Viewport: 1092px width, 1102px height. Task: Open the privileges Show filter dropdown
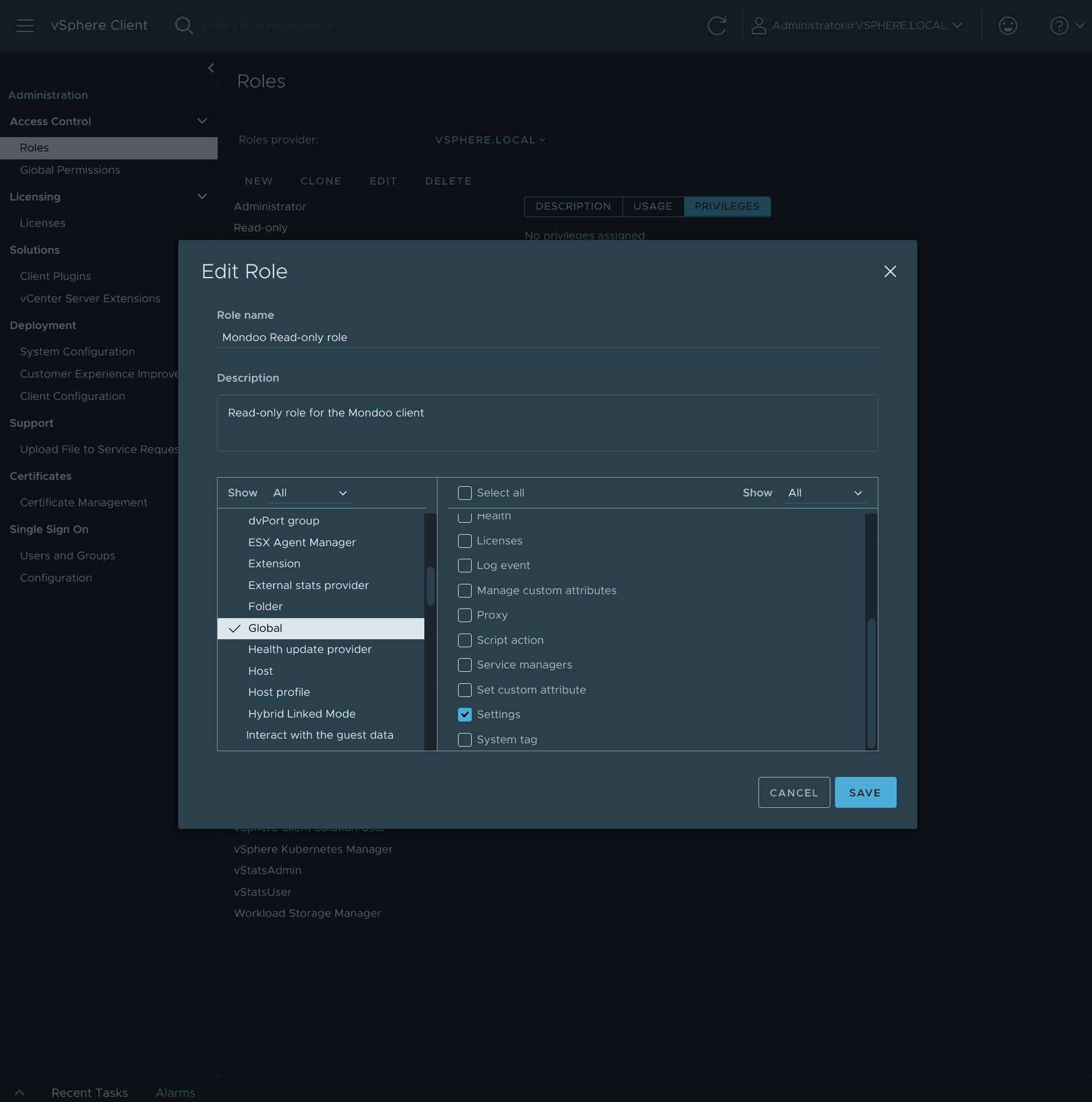pyautogui.click(x=825, y=493)
